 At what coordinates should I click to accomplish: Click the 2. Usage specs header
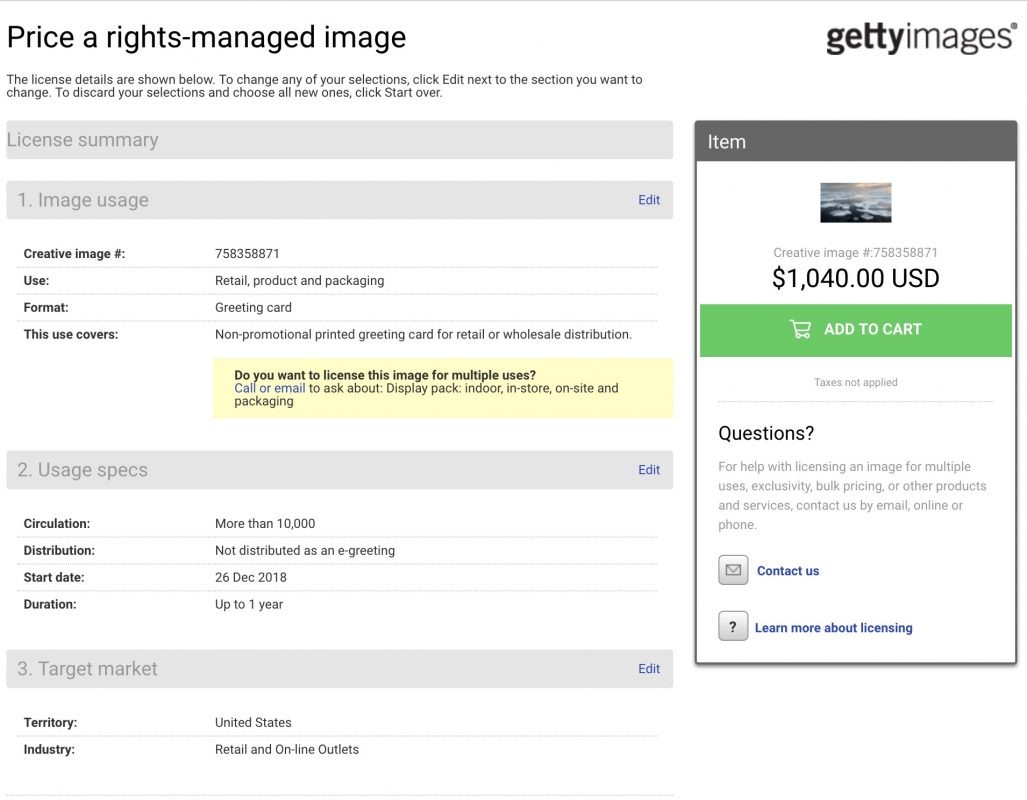point(339,470)
